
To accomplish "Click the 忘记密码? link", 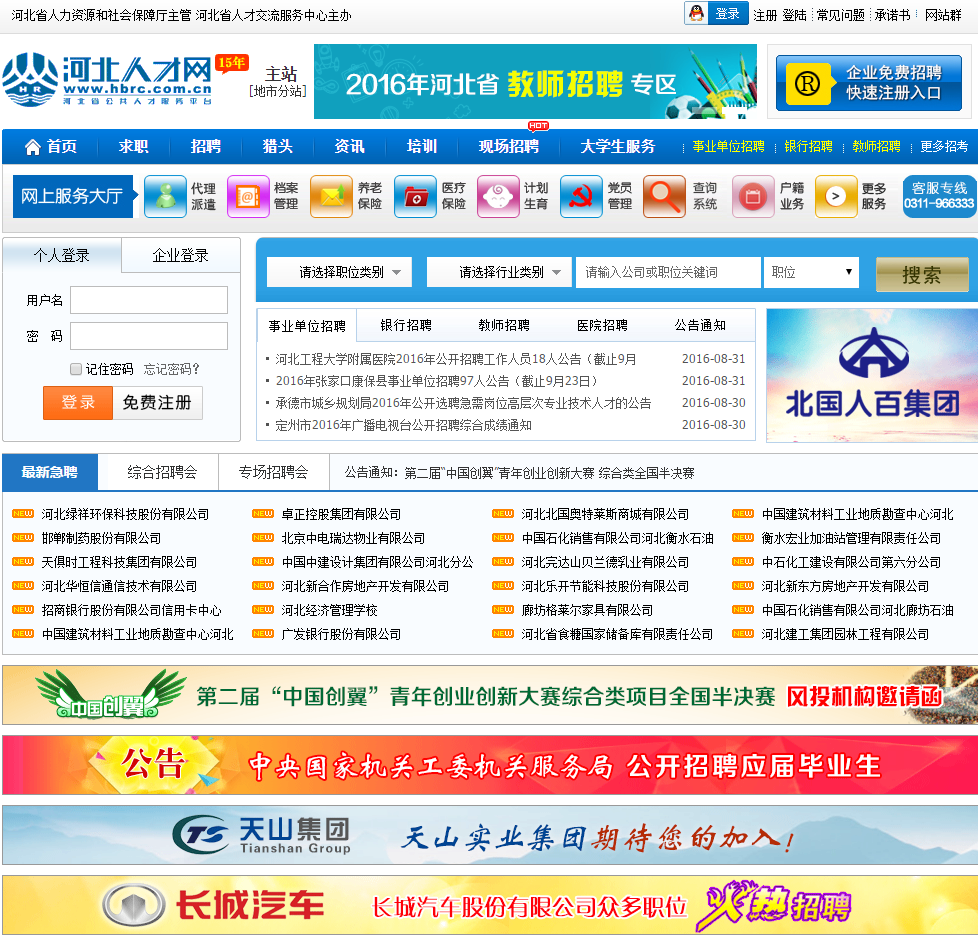I will pyautogui.click(x=172, y=369).
